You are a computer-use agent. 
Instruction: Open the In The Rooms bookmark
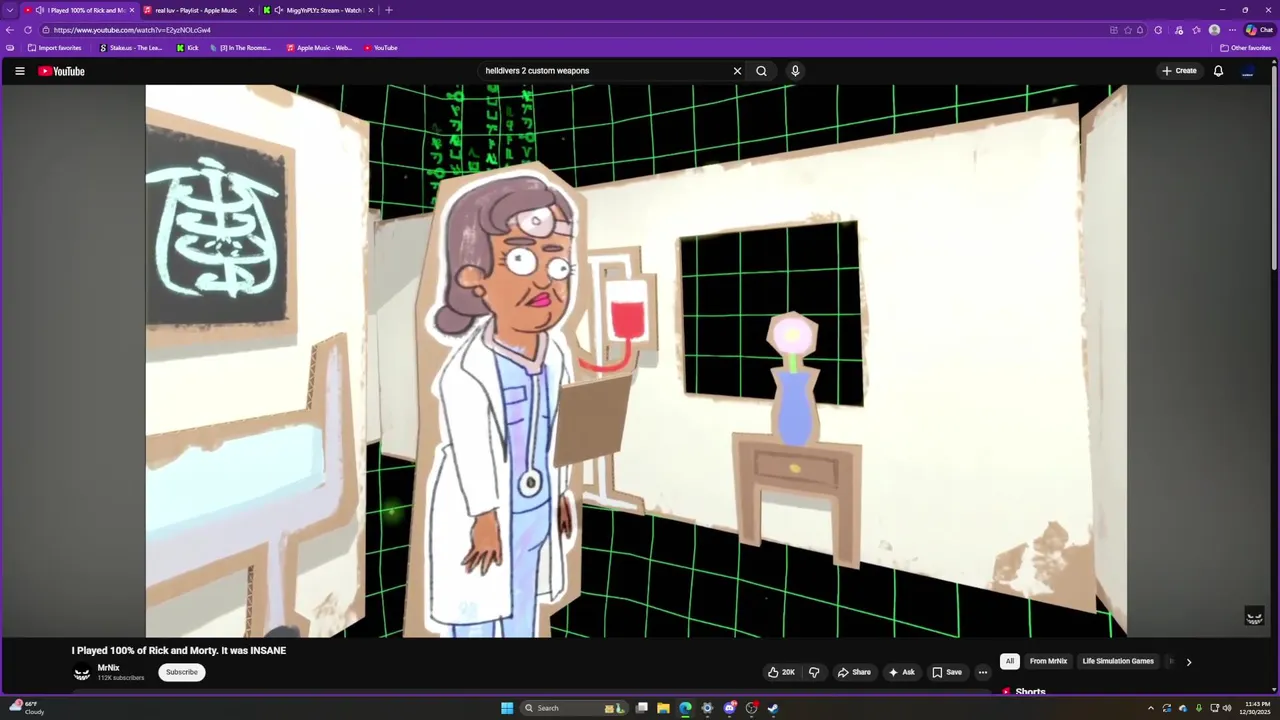click(x=241, y=48)
